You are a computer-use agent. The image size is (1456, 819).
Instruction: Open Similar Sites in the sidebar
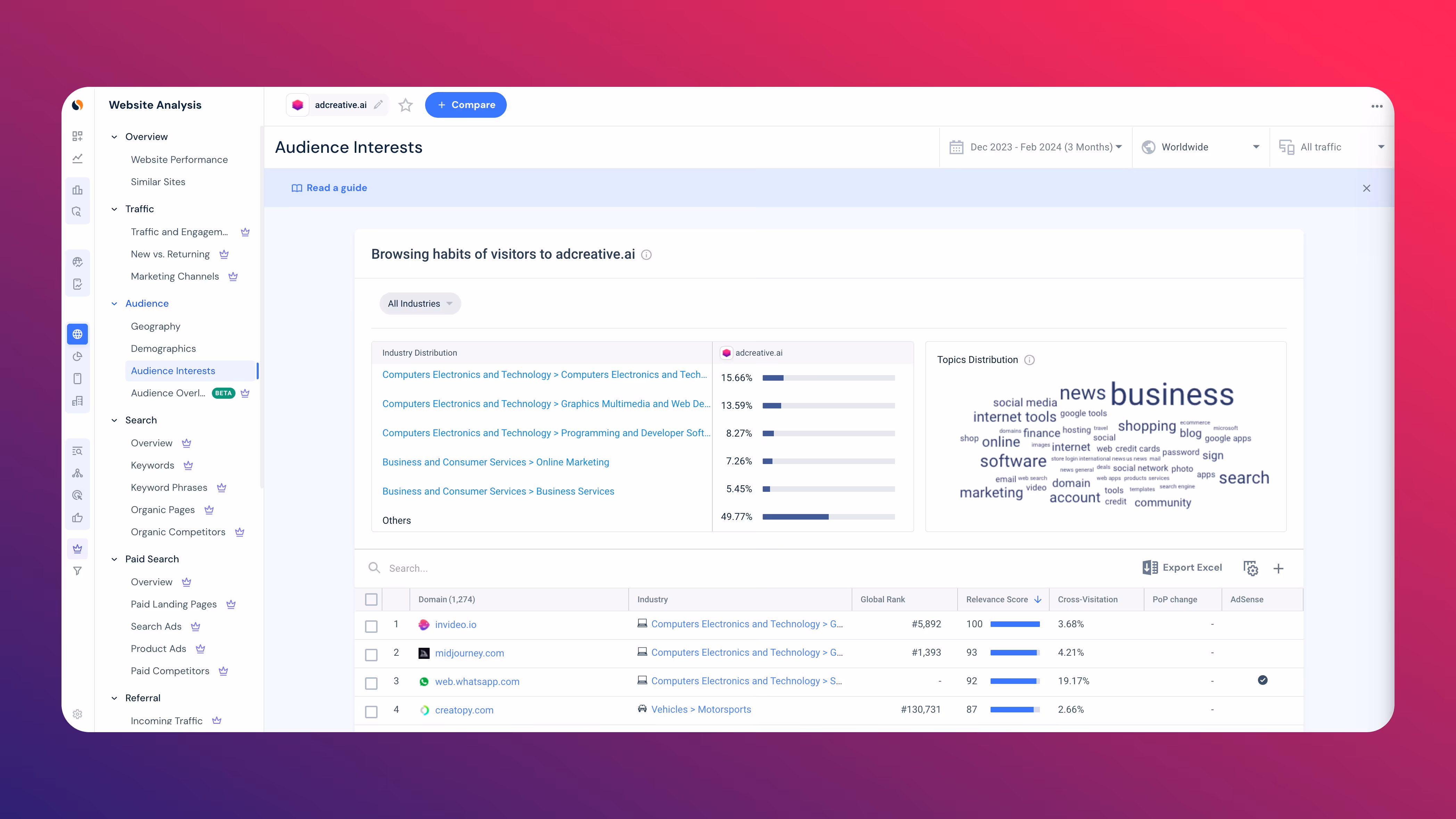[158, 182]
